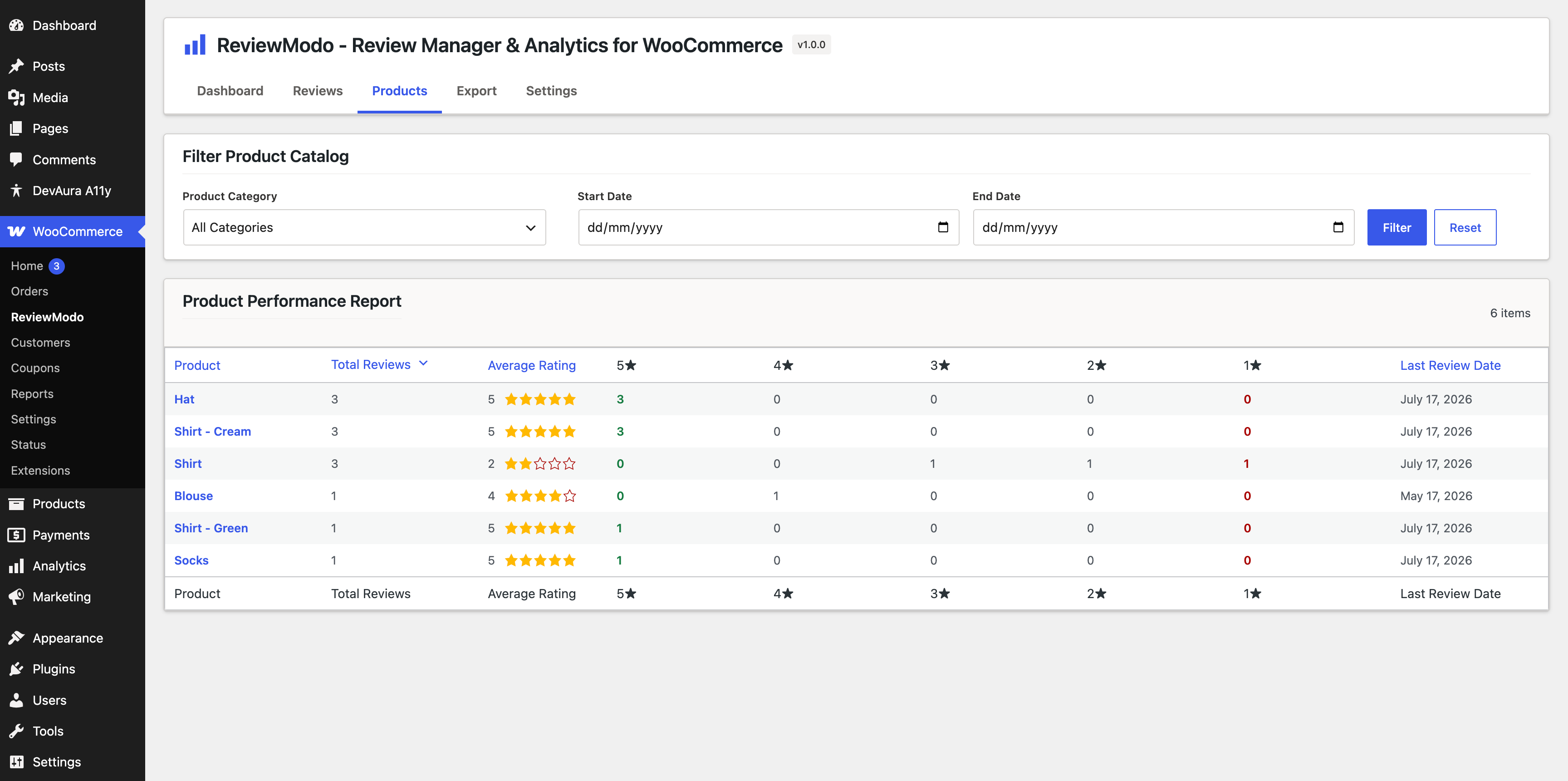Click the Posts pushpin icon
This screenshot has width=1568, height=781.
16,66
